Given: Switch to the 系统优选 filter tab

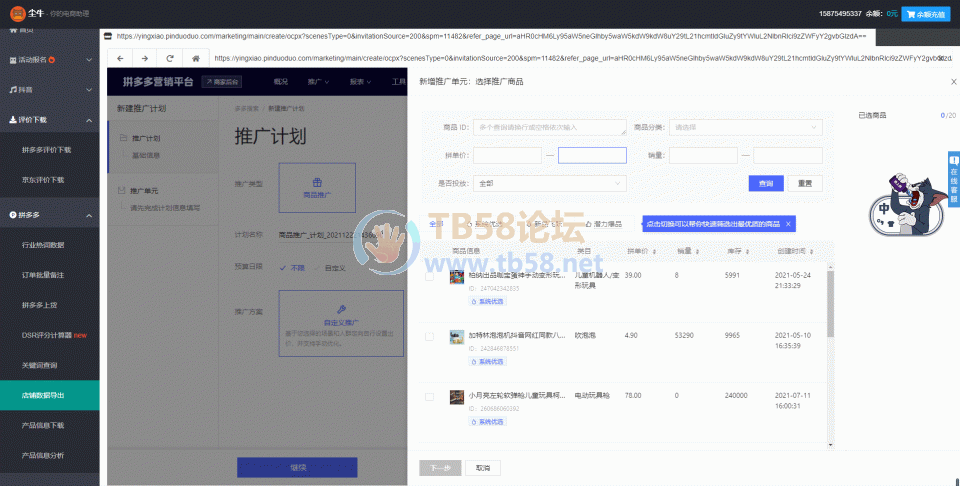Looking at the screenshot, I should pos(484,224).
